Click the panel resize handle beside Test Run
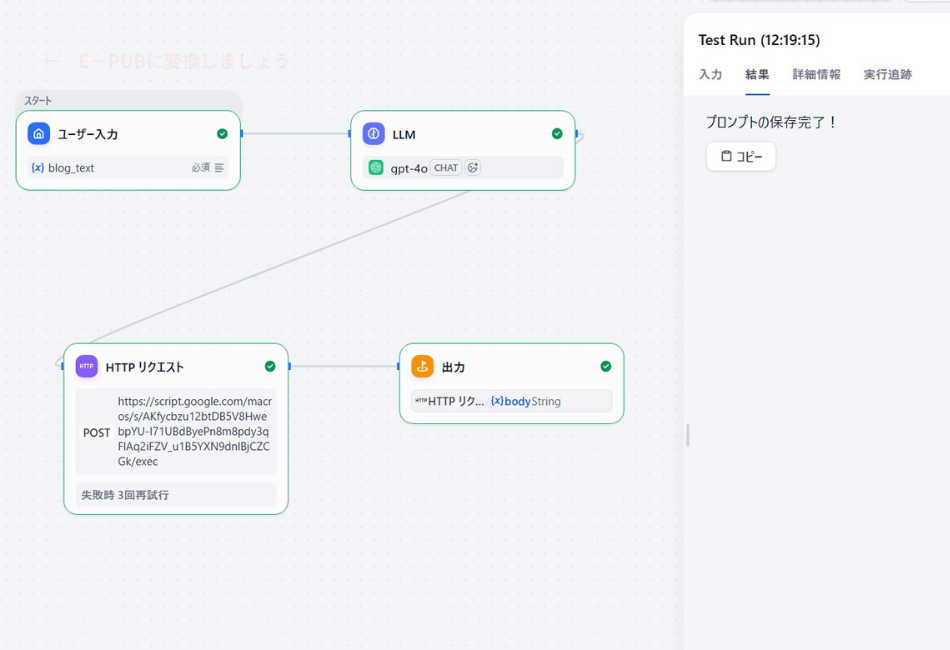950x650 pixels. [687, 435]
